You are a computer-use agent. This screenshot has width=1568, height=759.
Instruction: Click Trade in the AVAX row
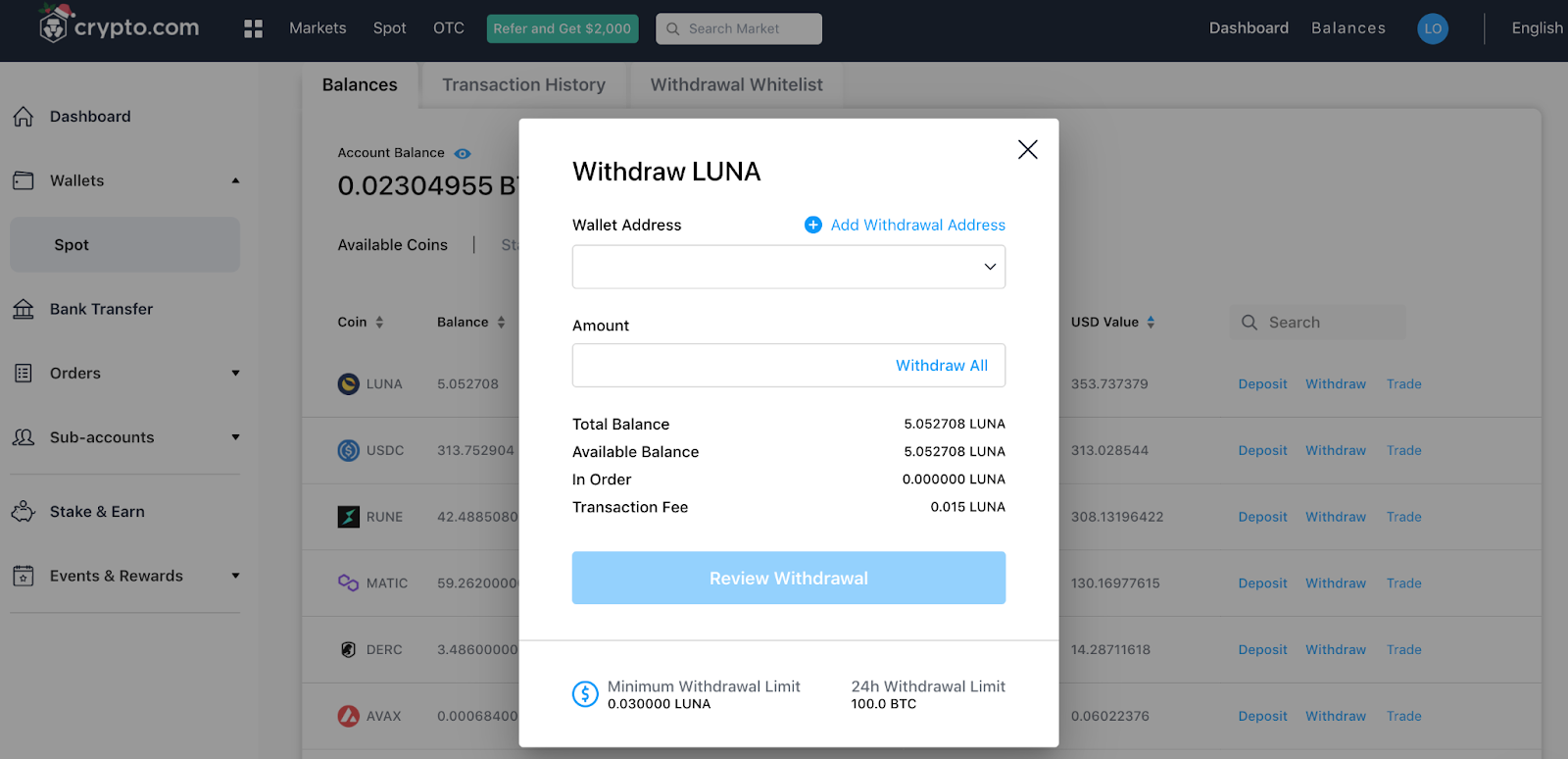[x=1404, y=716]
